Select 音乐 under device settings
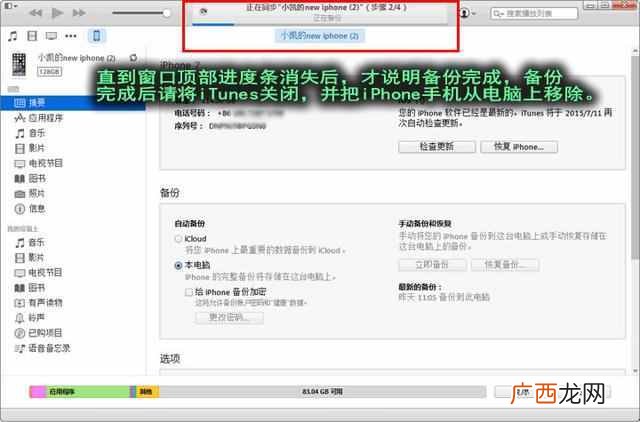 30,133
